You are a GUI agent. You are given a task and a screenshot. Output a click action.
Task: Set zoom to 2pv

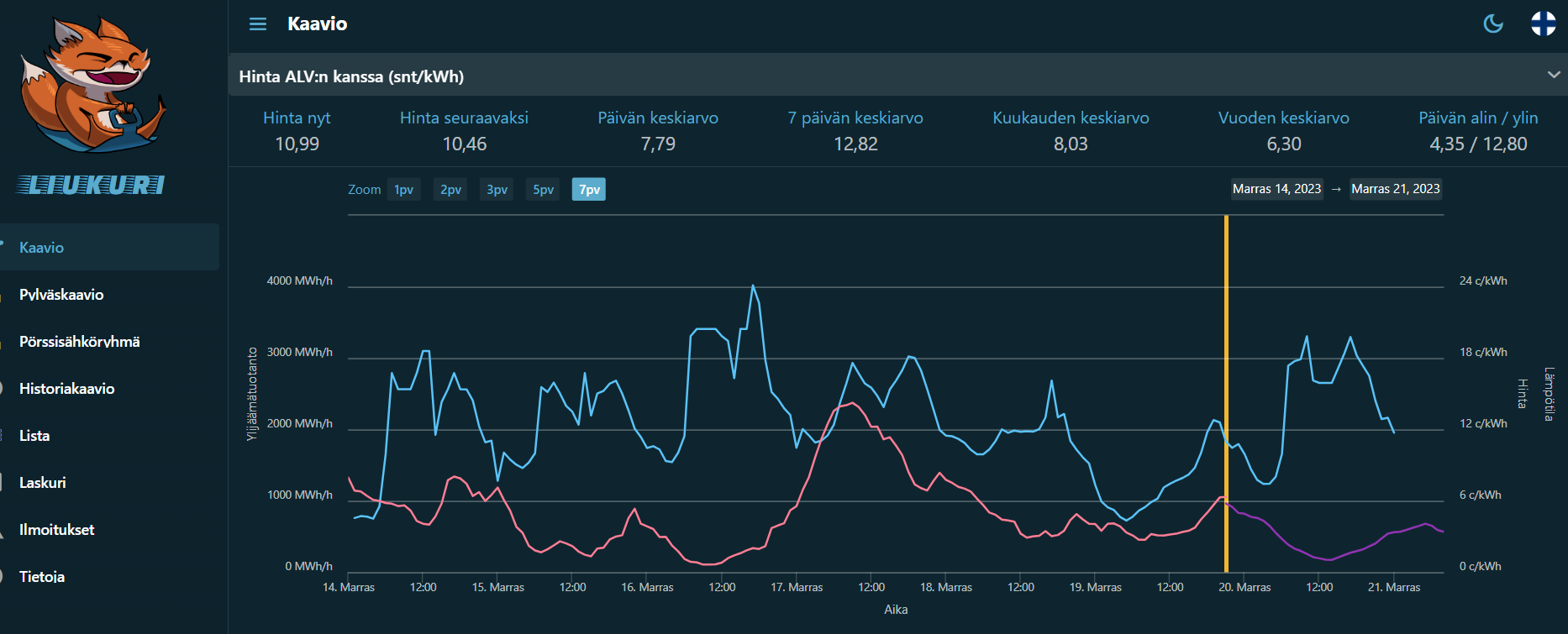click(x=450, y=190)
